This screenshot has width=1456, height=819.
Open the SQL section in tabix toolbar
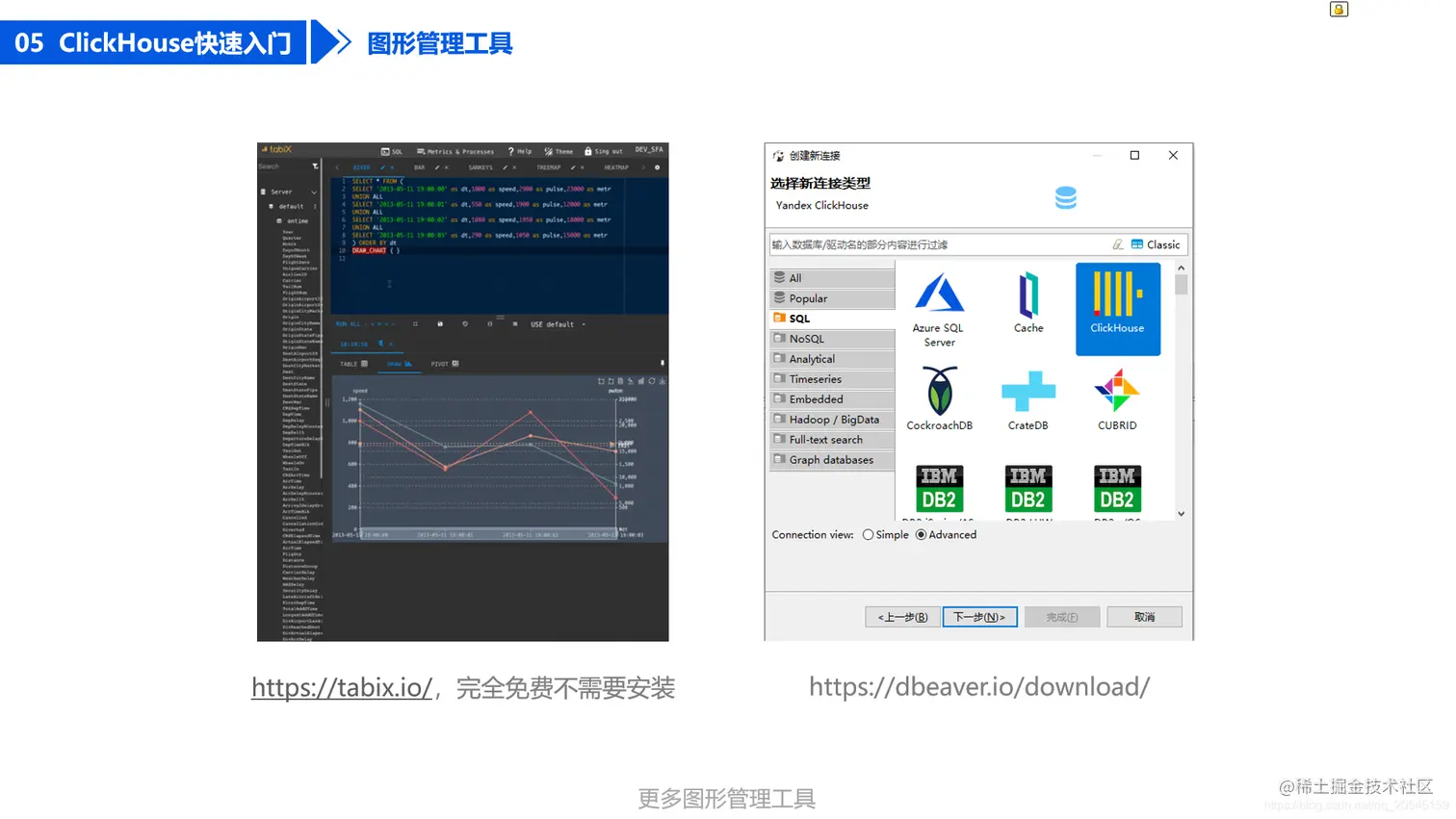click(392, 151)
